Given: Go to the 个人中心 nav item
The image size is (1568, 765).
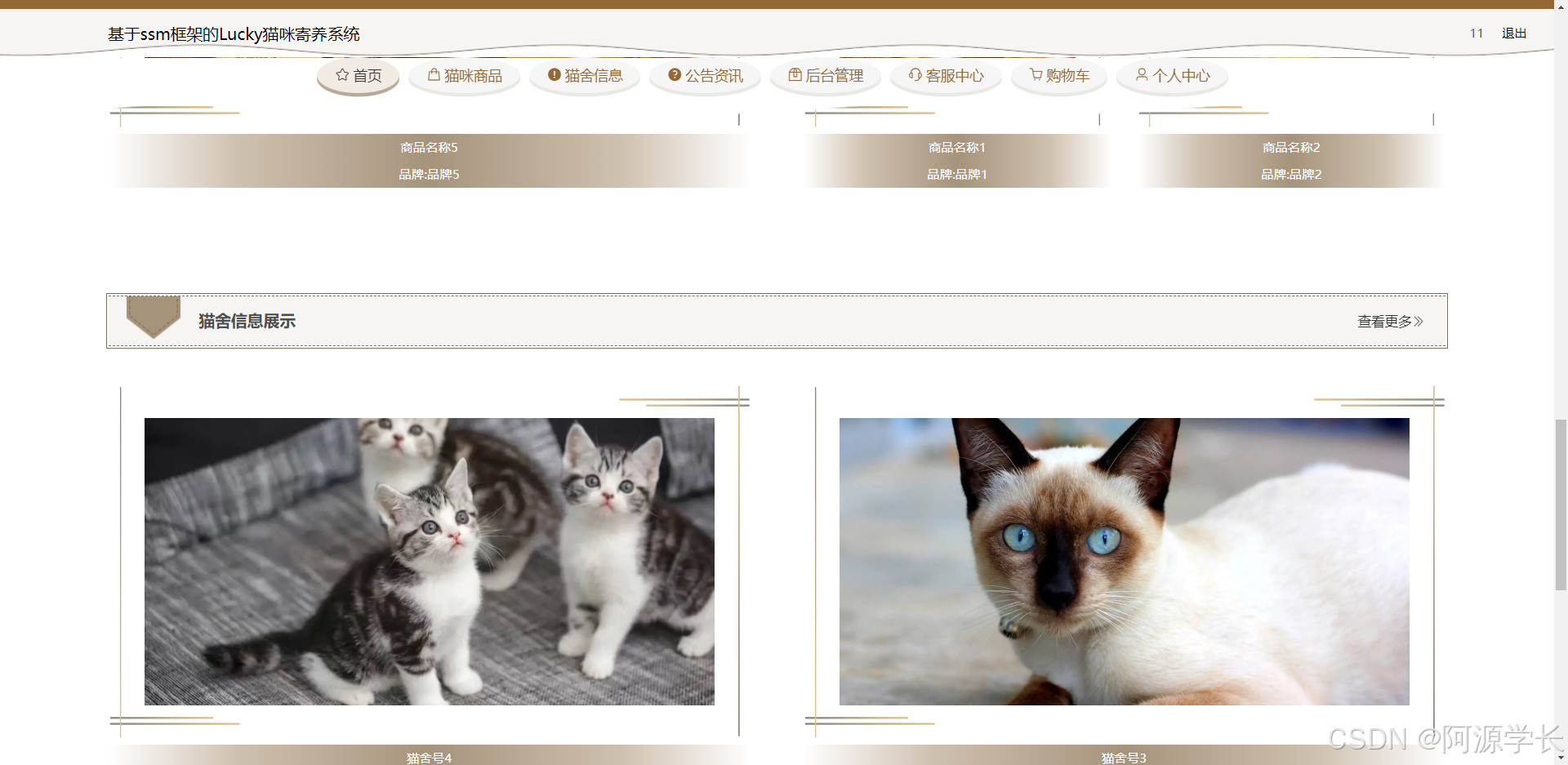Looking at the screenshot, I should tap(1173, 76).
